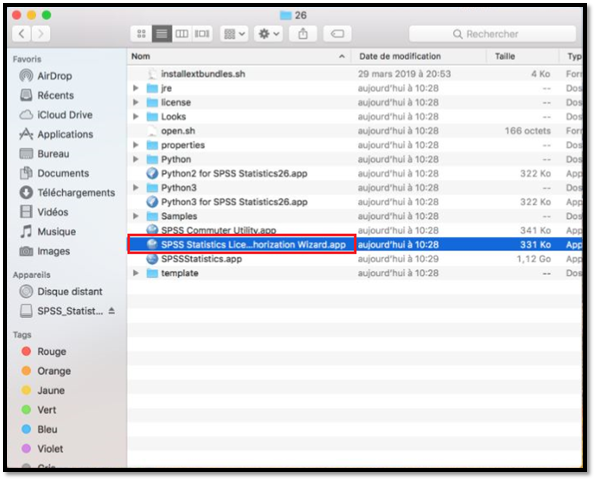596x481 pixels.
Task: Expand the license folder
Action: pyautogui.click(x=136, y=102)
